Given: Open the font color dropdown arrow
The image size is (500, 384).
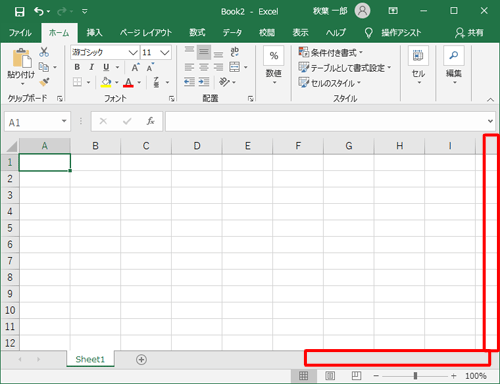Looking at the screenshot, I should click(139, 82).
